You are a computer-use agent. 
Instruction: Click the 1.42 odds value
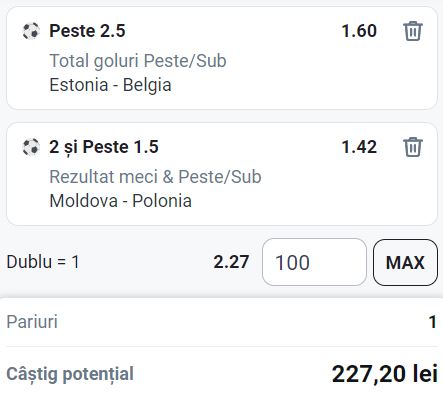coord(359,147)
